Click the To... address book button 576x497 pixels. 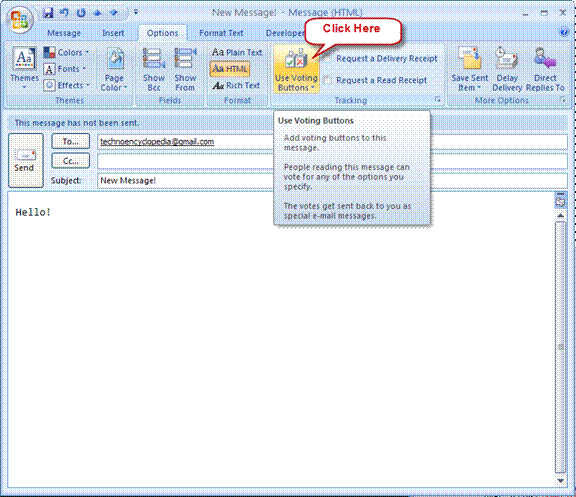click(71, 141)
